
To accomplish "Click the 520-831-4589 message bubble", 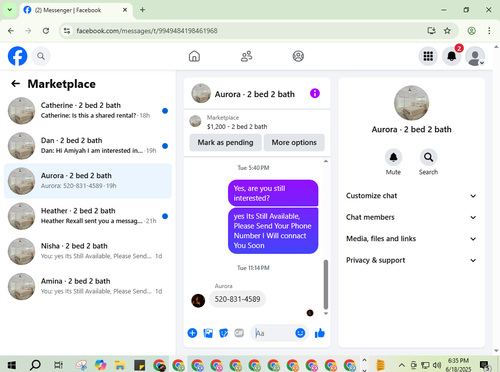I will tap(237, 299).
